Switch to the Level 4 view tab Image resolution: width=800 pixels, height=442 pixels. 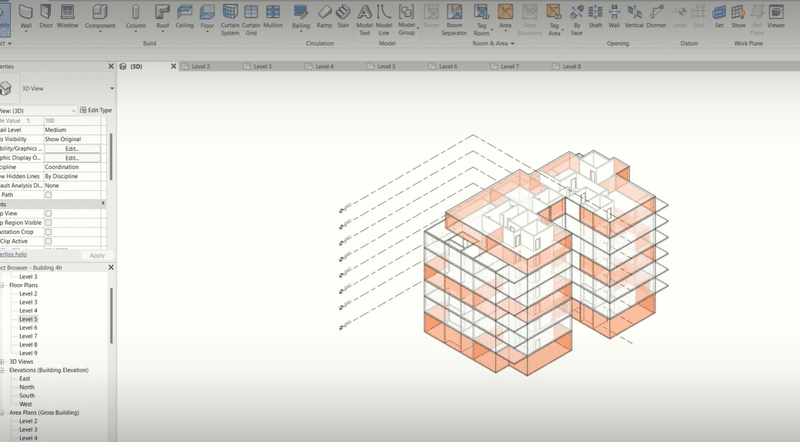click(x=324, y=66)
